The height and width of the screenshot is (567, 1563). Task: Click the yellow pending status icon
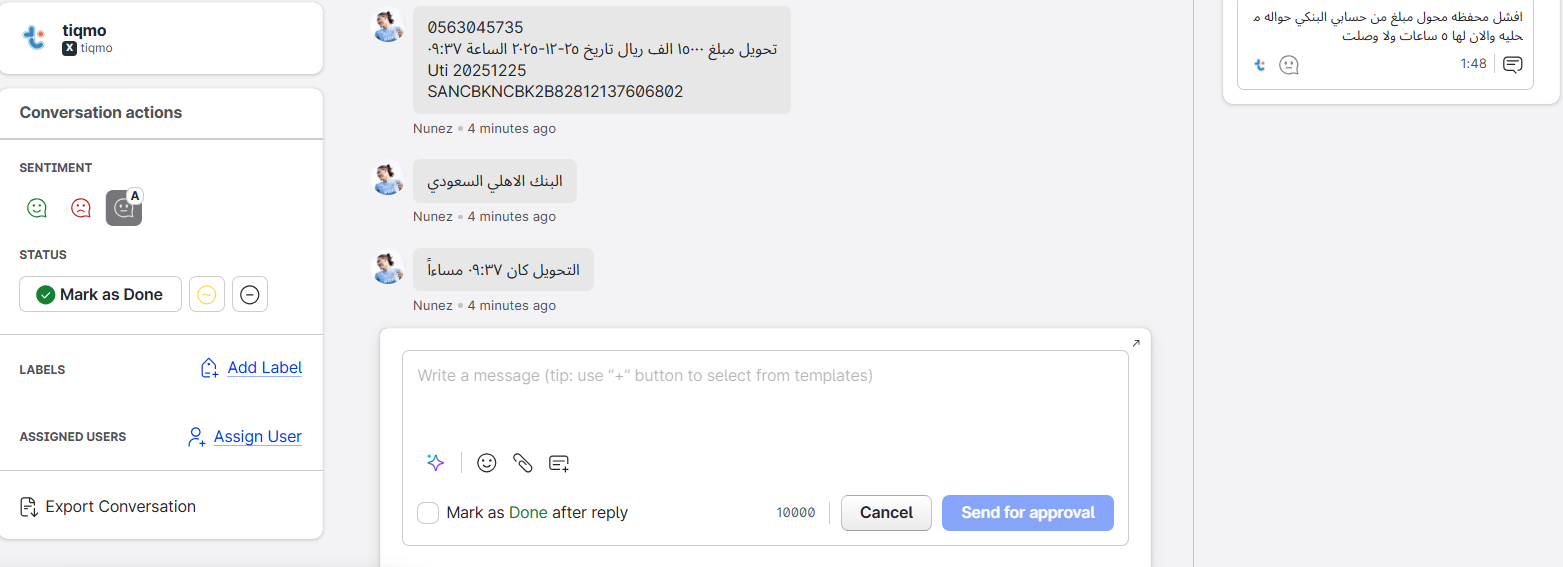pyautogui.click(x=207, y=295)
